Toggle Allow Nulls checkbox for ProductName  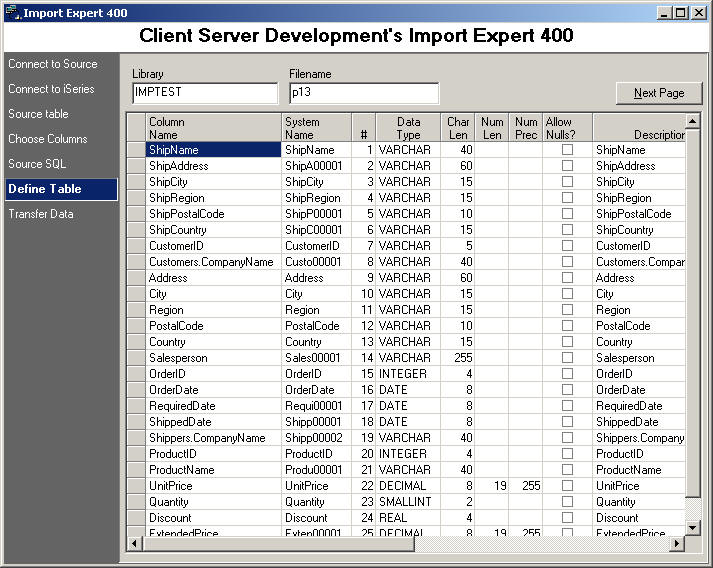tap(567, 469)
